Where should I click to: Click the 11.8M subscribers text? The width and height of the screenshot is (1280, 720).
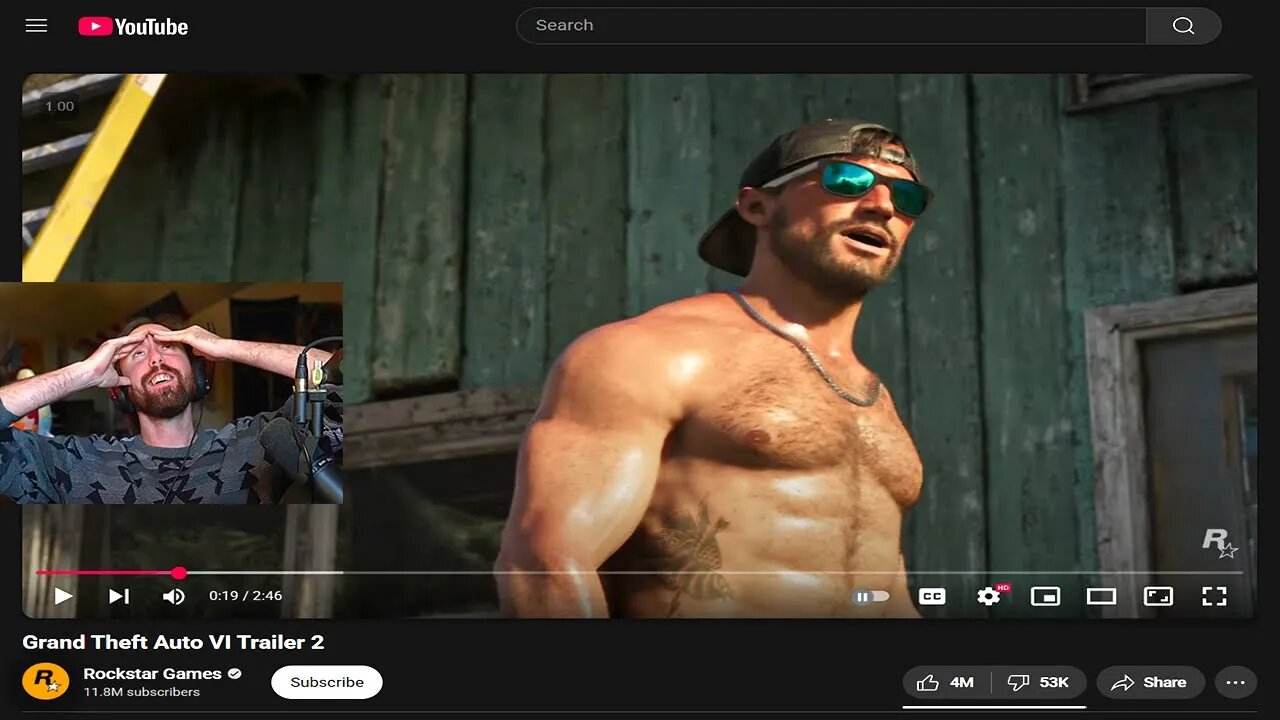[141, 692]
